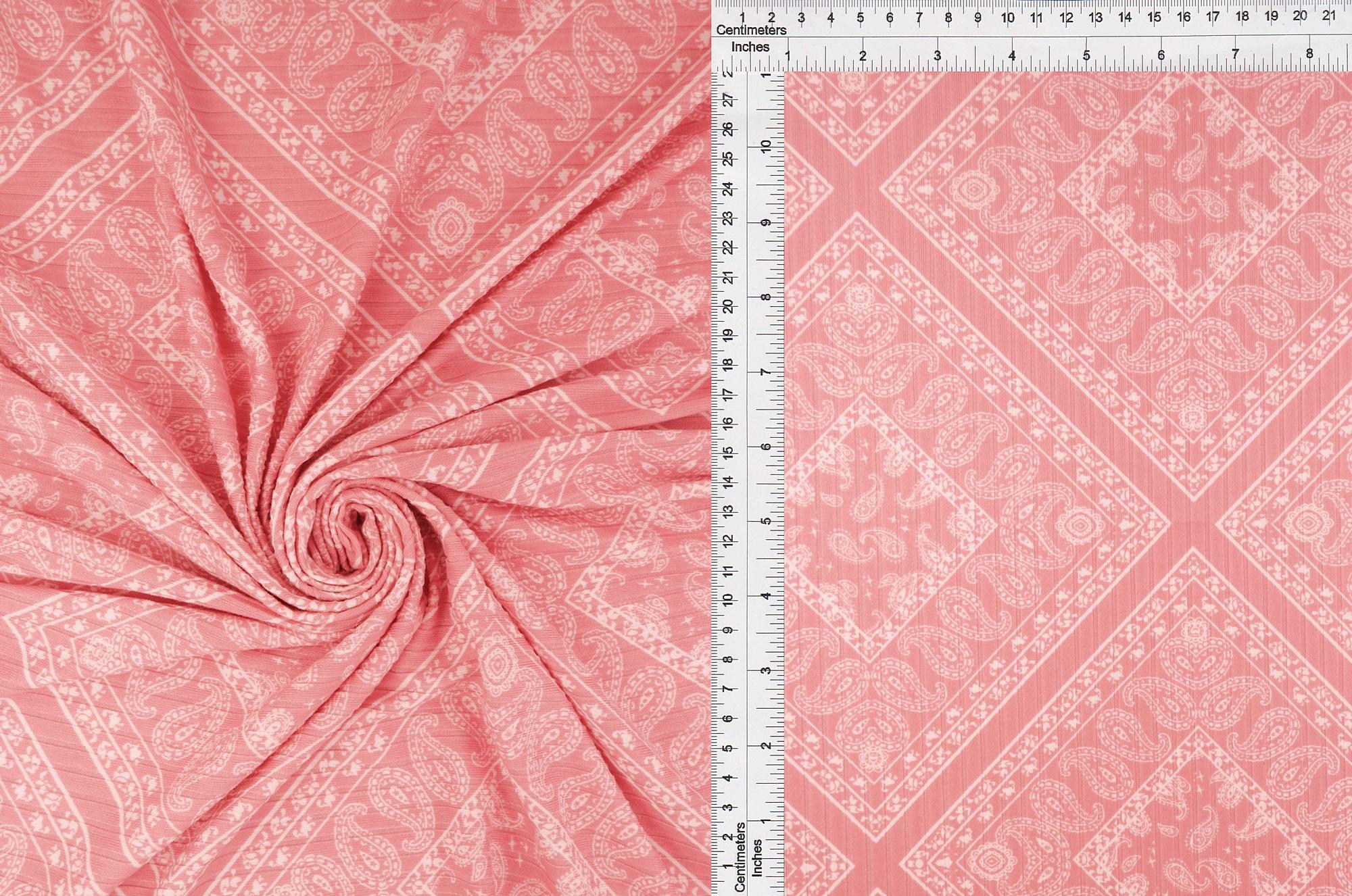This screenshot has height=896, width=1352.
Task: Click the Centimeters label on the top ruler
Action: coord(751,30)
